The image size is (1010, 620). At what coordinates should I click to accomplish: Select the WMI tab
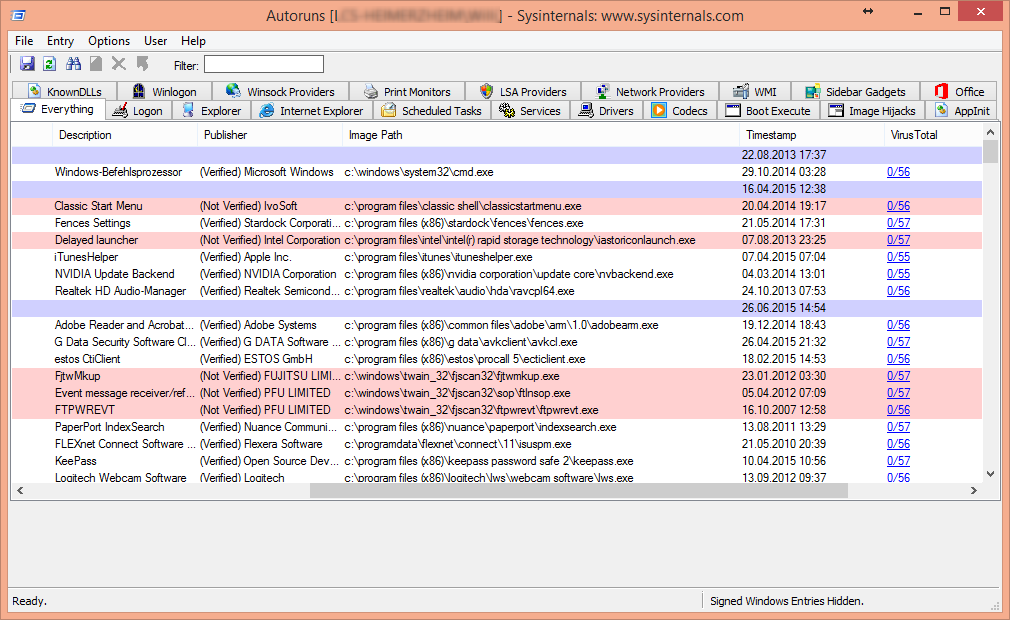coord(755,91)
